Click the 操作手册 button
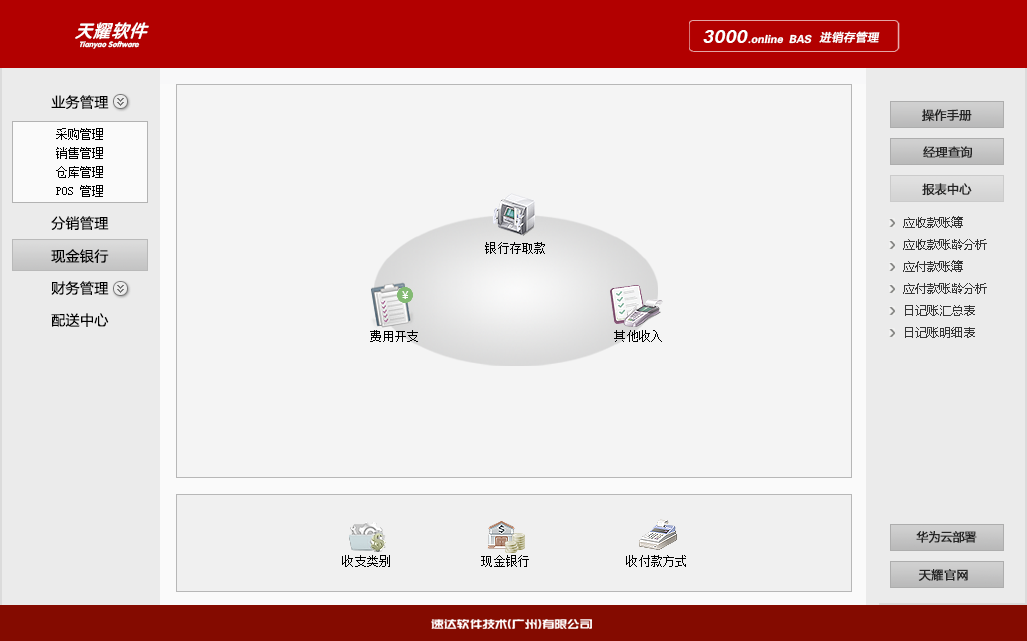Viewport: 1027px width, 641px height. [946, 114]
